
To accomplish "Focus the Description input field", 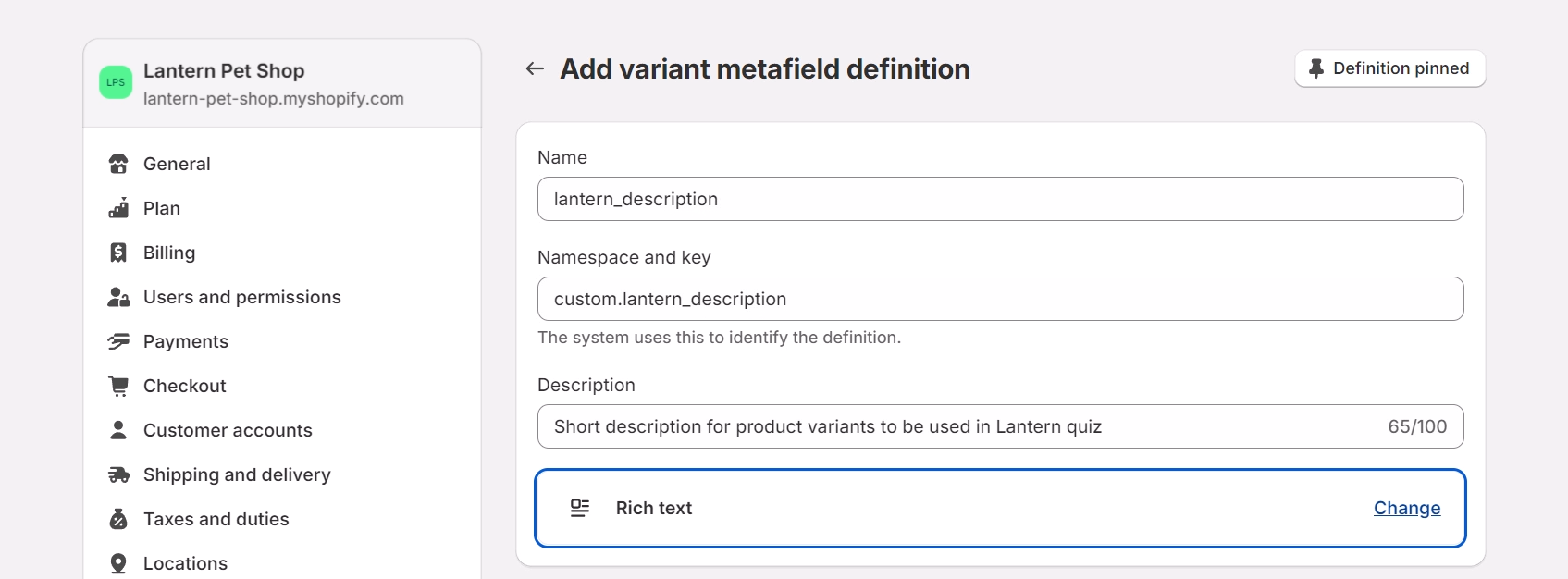I will 1001,426.
